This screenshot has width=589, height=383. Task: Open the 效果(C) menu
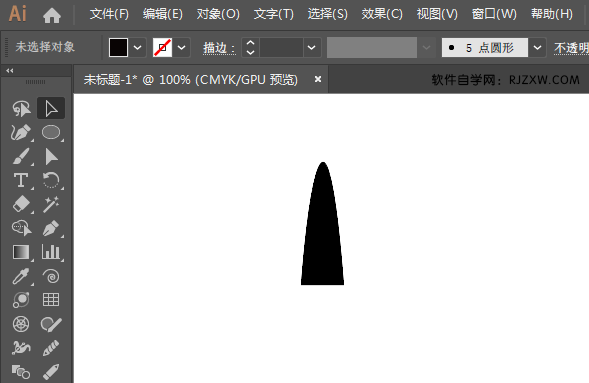[382, 14]
